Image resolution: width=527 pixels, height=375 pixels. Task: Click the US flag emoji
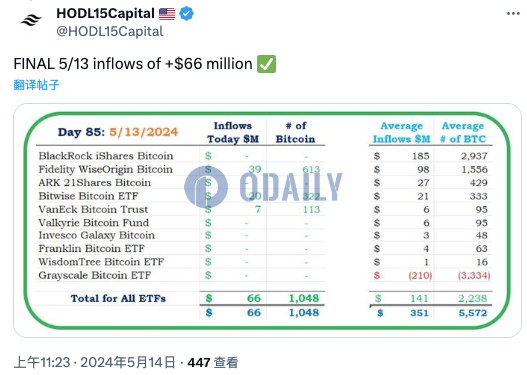(167, 14)
